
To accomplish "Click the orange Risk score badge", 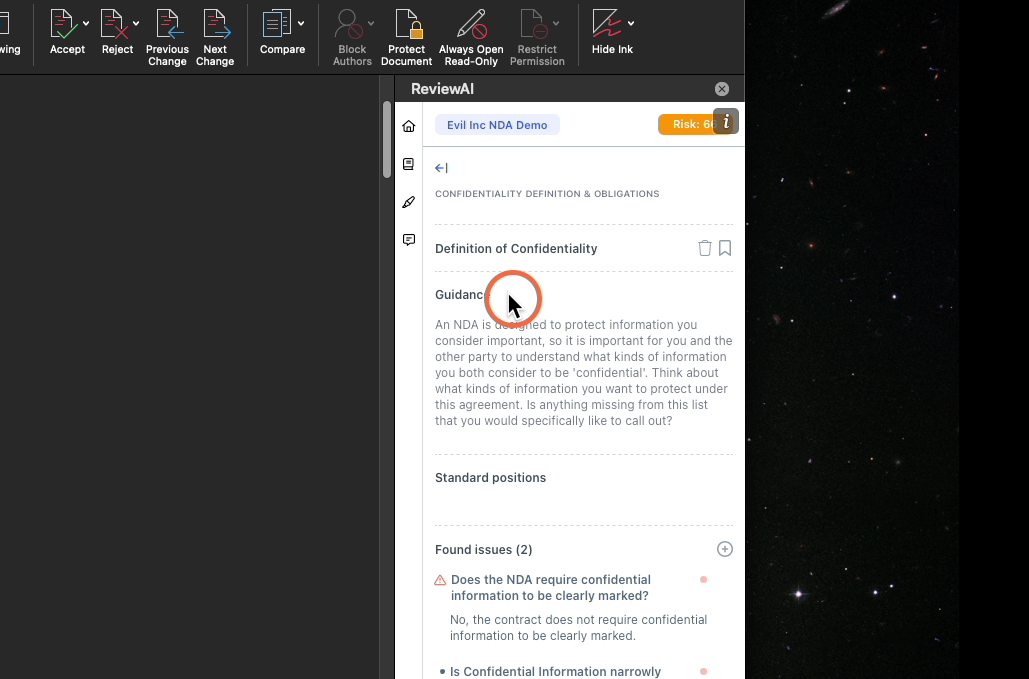I will coord(686,125).
